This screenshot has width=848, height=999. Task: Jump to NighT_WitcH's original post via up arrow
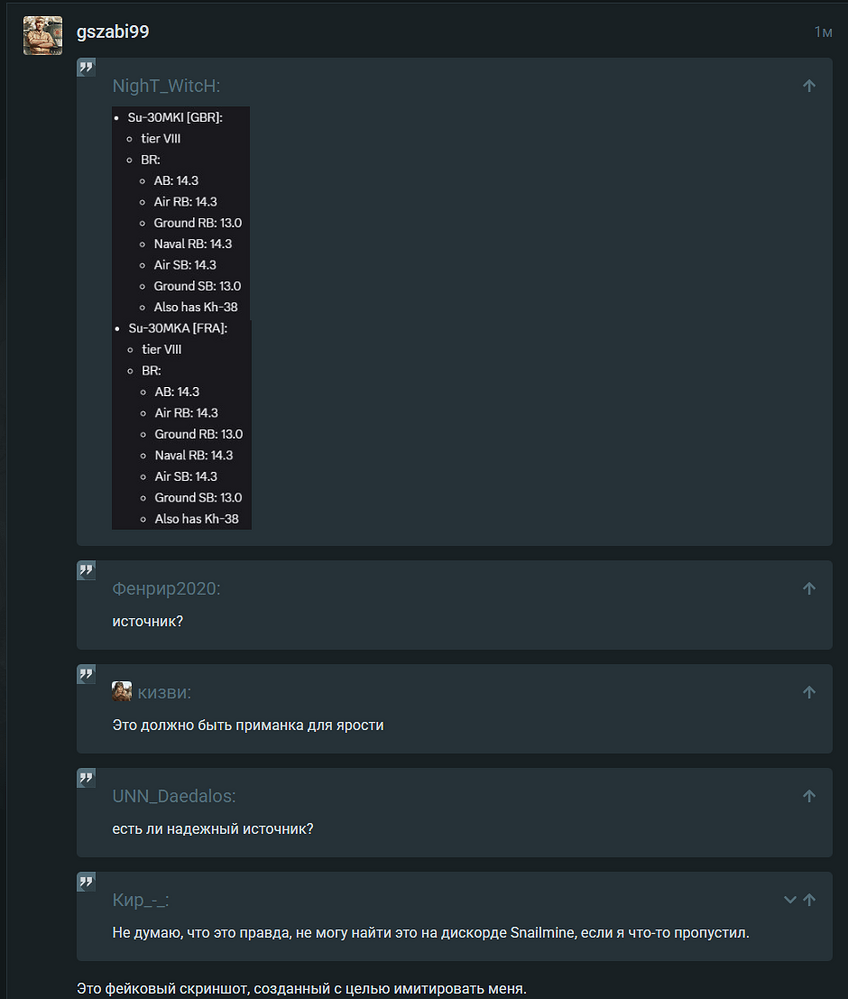[x=810, y=85]
